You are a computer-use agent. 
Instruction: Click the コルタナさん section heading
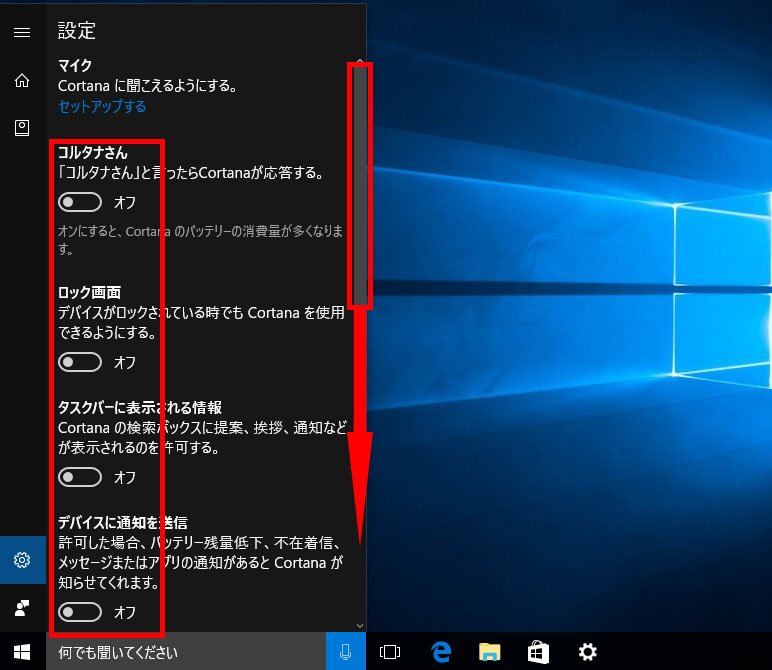coord(93,153)
